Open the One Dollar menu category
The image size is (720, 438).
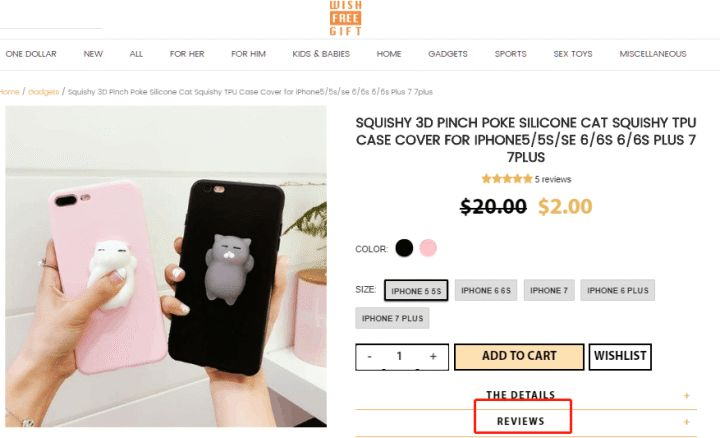click(31, 54)
